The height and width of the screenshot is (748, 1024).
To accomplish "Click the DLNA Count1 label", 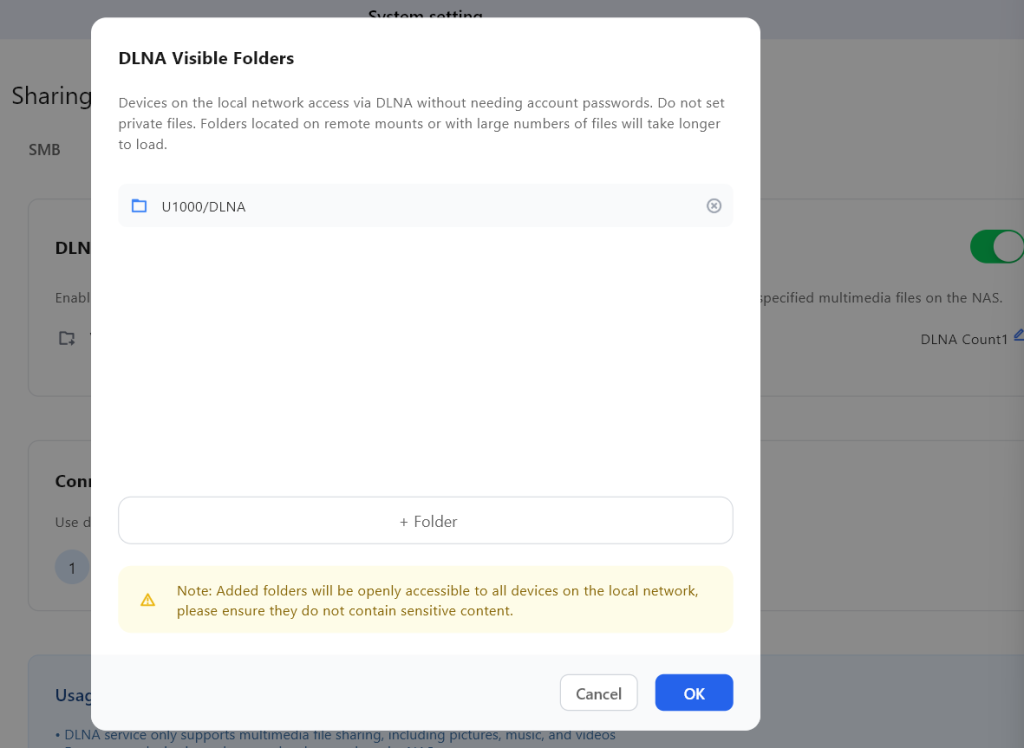I will tap(964, 339).
